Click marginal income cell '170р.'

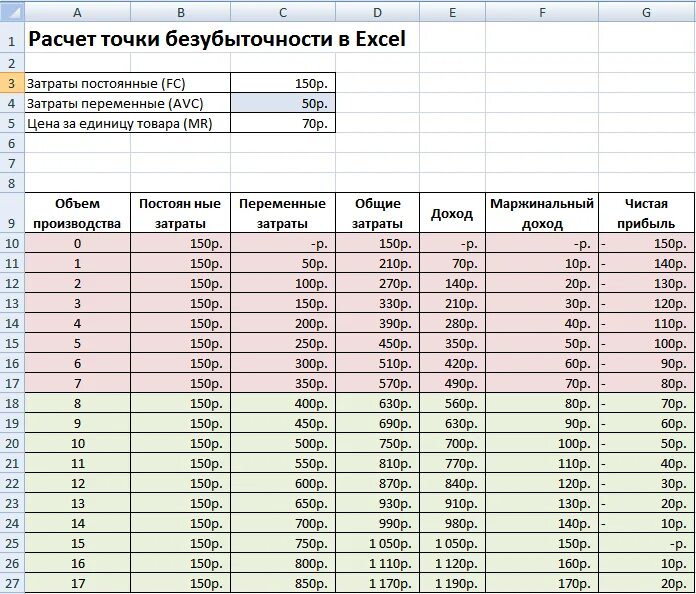(542, 583)
